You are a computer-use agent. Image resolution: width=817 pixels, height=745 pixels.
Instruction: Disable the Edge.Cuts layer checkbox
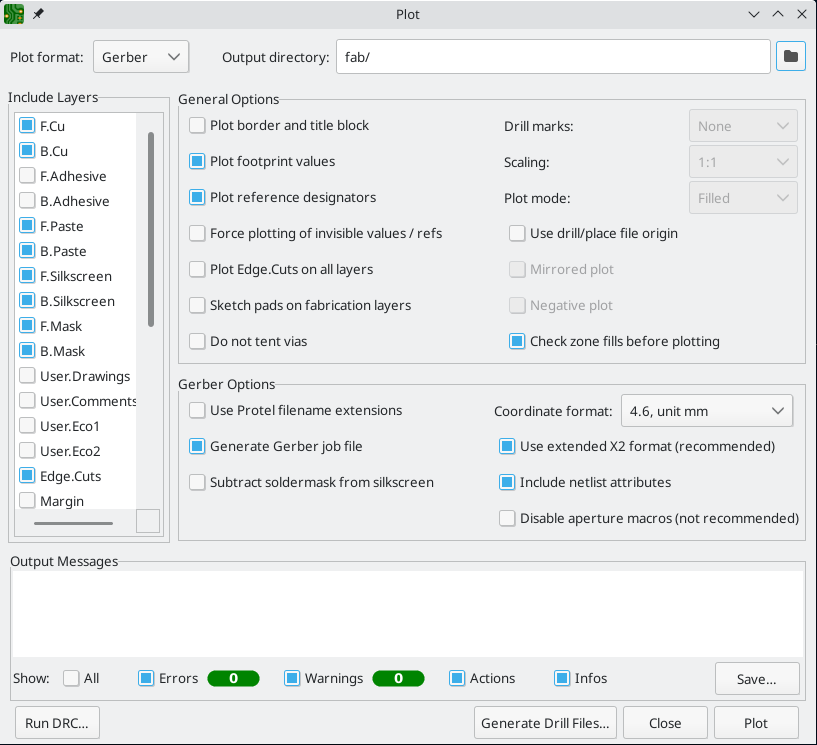[x=28, y=476]
